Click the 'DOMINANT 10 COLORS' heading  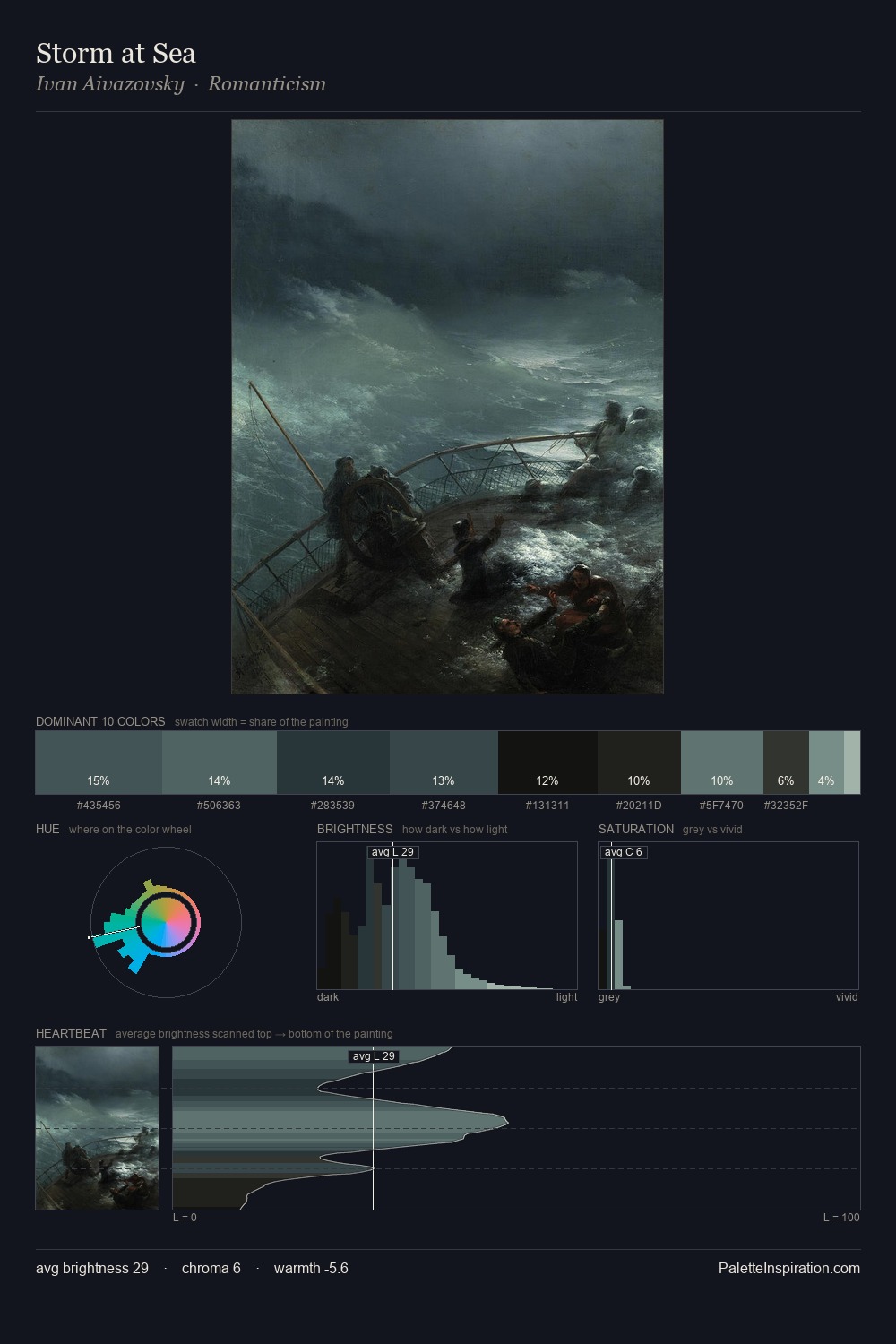(x=100, y=721)
